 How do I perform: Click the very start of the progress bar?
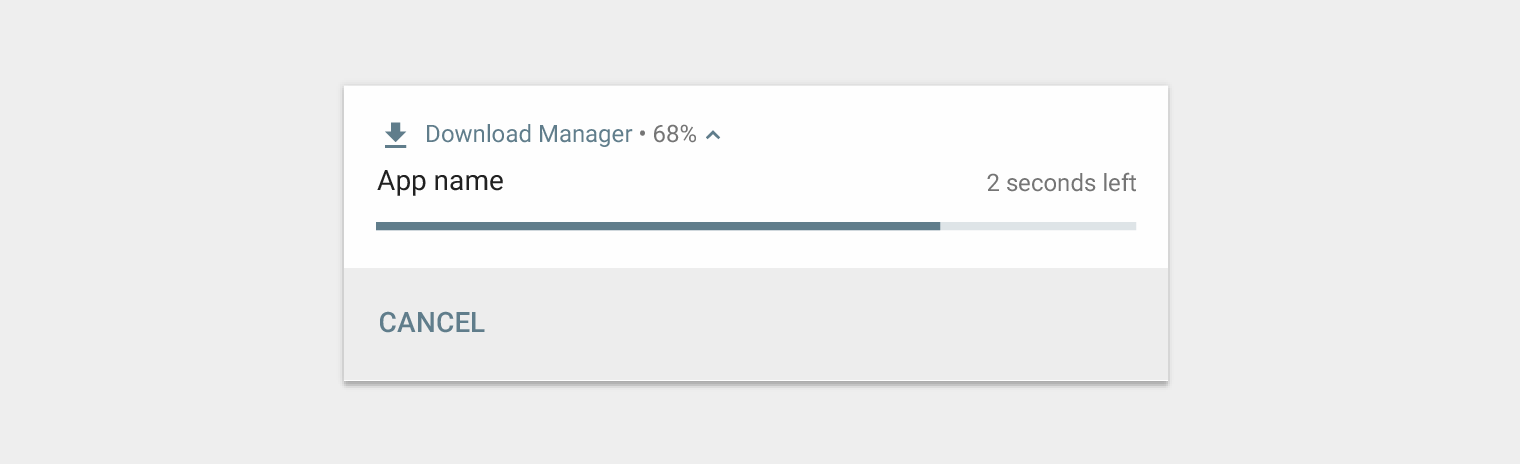[x=379, y=226]
